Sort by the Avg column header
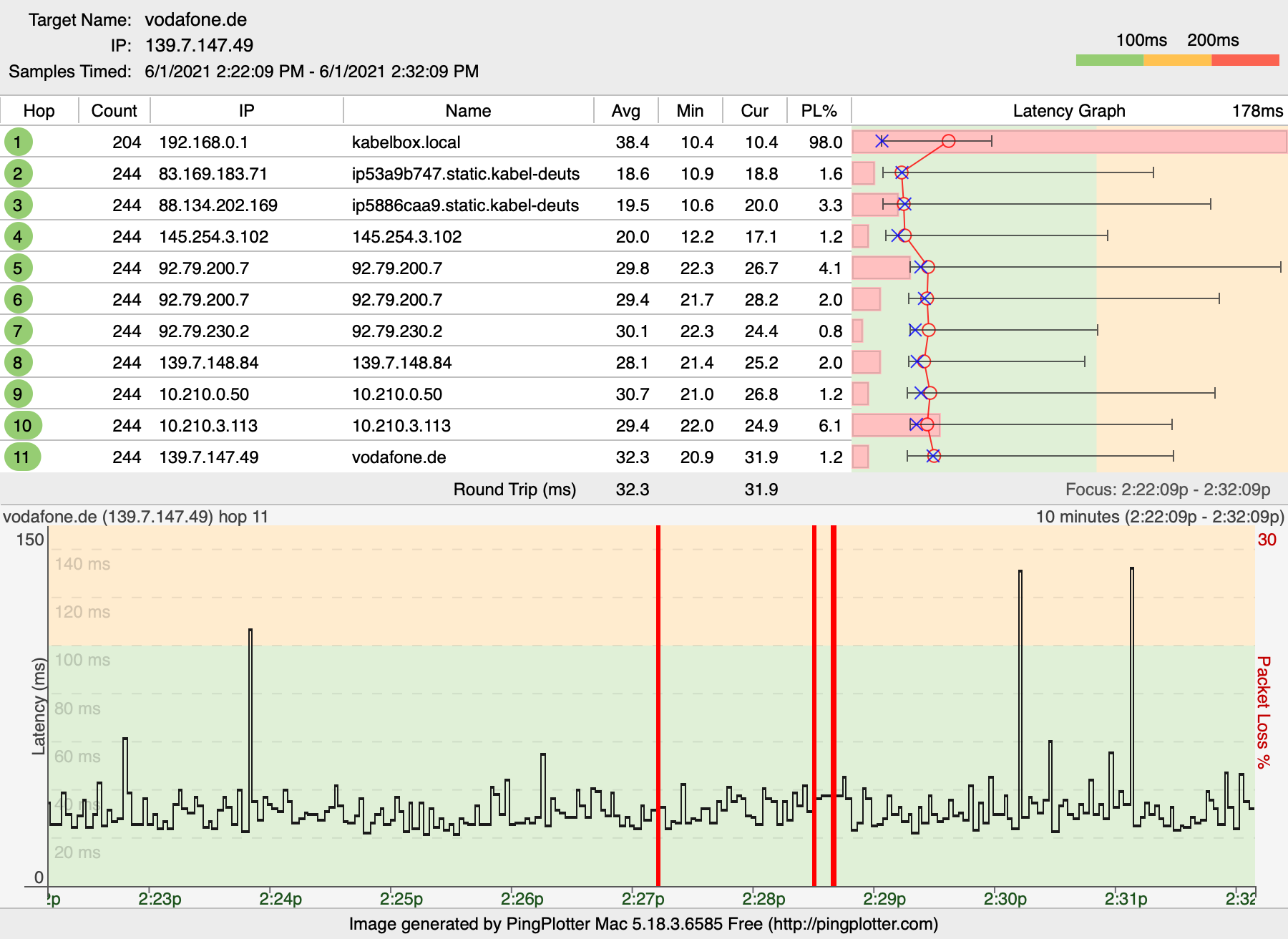The width and height of the screenshot is (1288, 939). pyautogui.click(x=625, y=111)
